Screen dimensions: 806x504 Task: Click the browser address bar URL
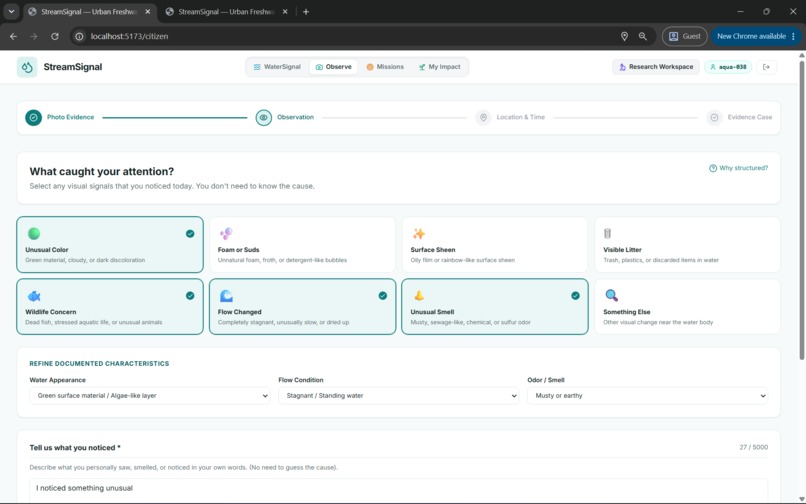click(x=130, y=37)
